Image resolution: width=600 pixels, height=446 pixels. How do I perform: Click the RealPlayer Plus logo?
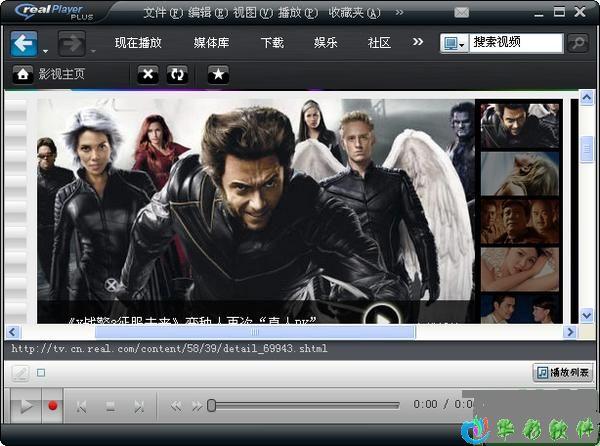point(55,12)
